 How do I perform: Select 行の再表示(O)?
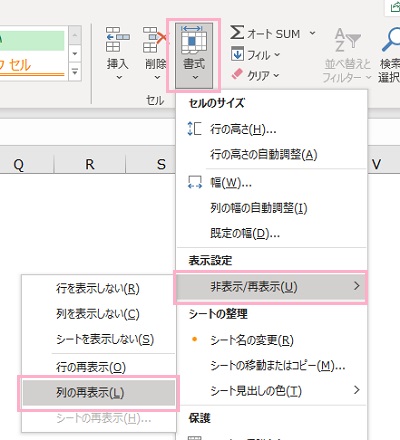coord(99,367)
